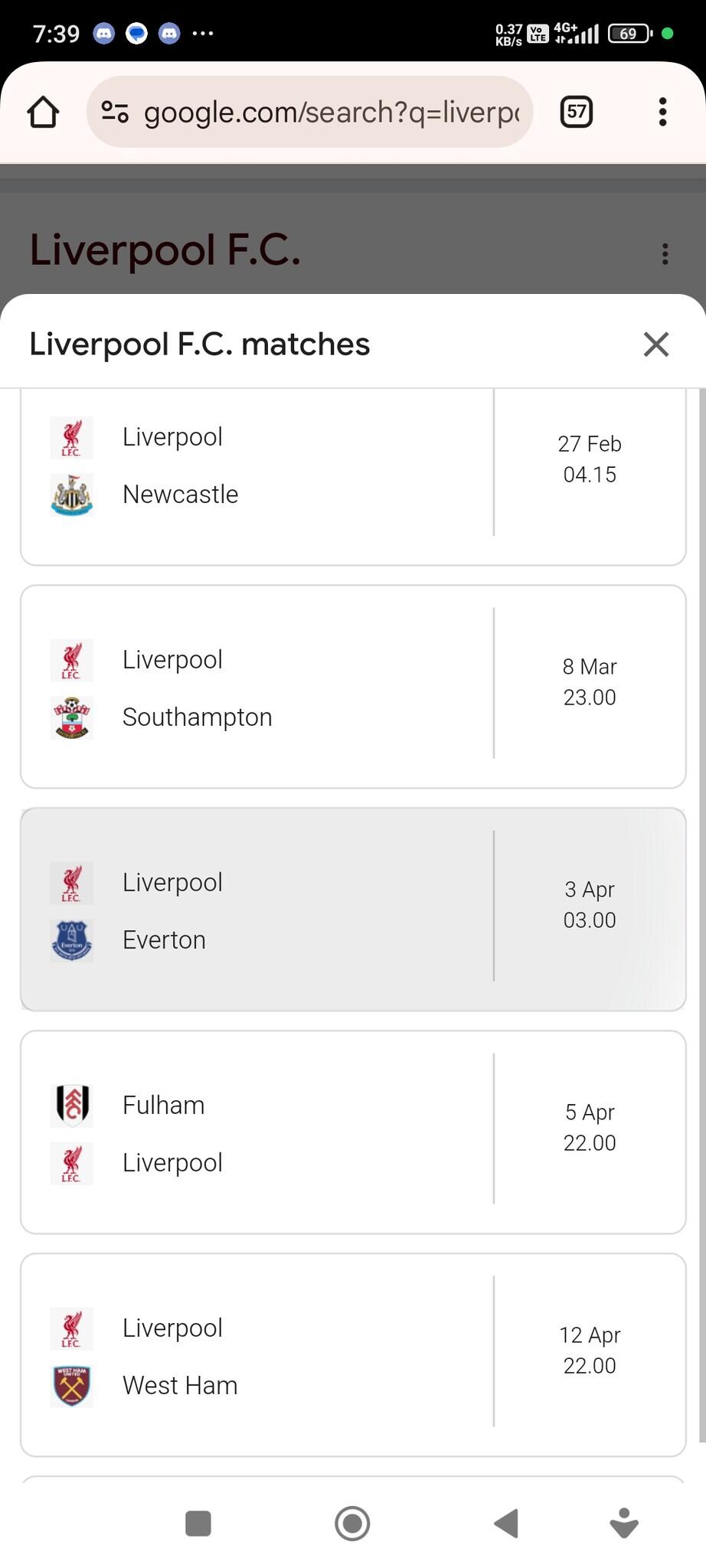The width and height of the screenshot is (706, 1568).
Task: Open tab switcher showing 57 tabs
Action: tap(577, 112)
